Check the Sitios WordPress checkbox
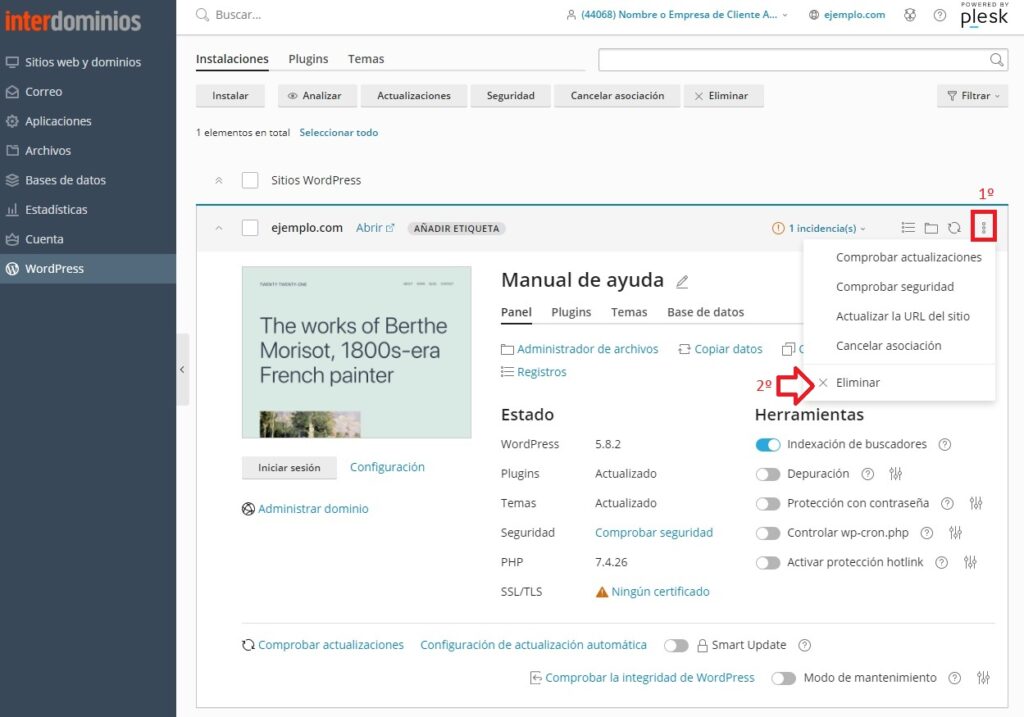 [250, 180]
